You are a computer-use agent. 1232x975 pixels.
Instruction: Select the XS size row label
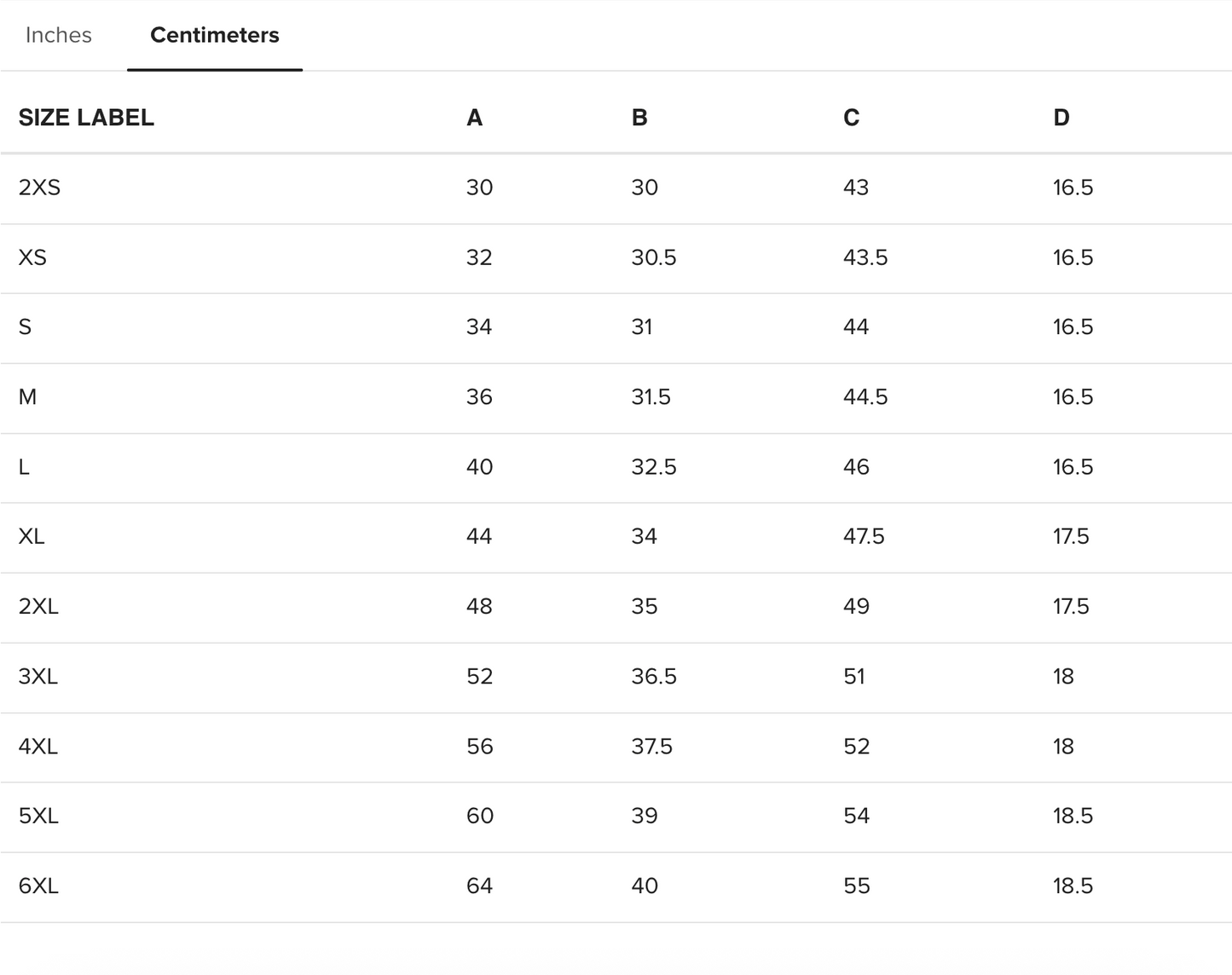[32, 257]
